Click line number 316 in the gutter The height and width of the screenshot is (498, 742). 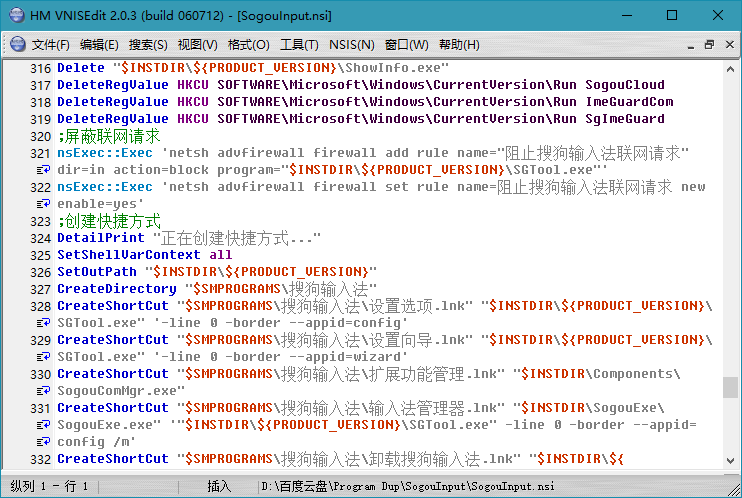[x=40, y=69]
